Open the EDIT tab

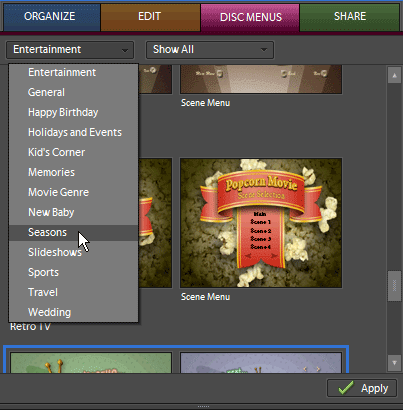[150, 17]
